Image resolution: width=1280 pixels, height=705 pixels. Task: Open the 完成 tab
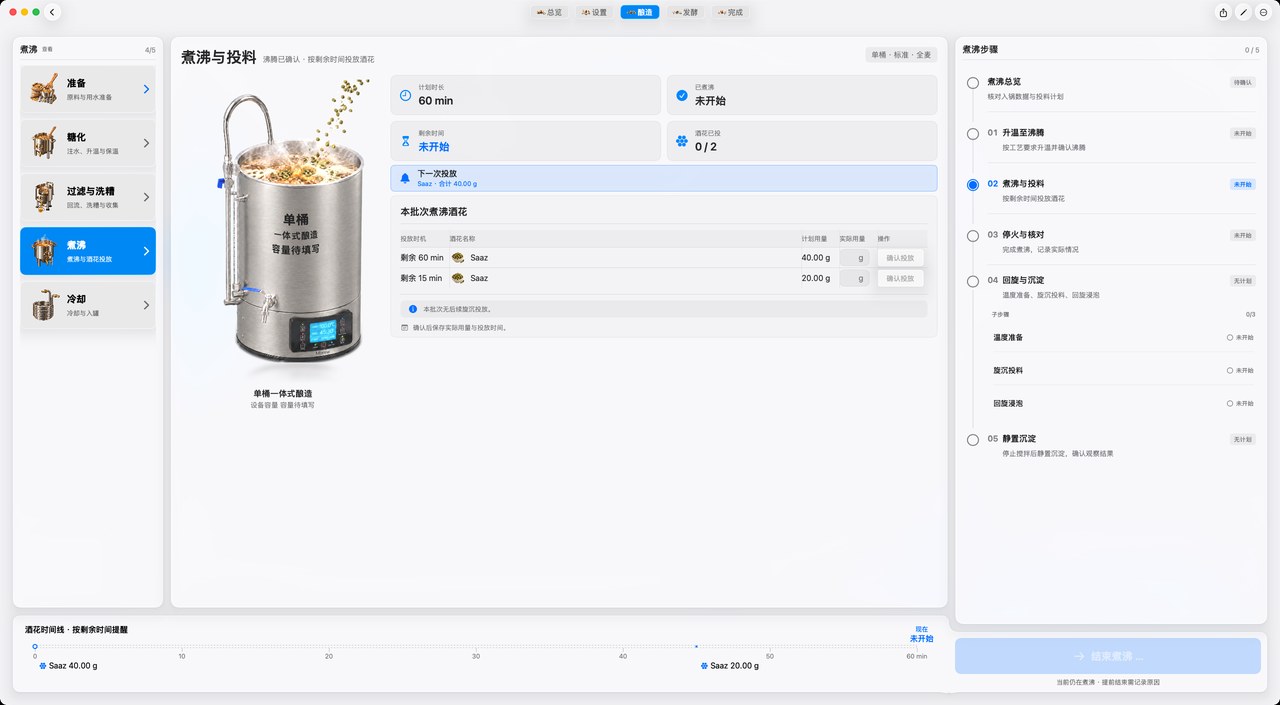728,12
